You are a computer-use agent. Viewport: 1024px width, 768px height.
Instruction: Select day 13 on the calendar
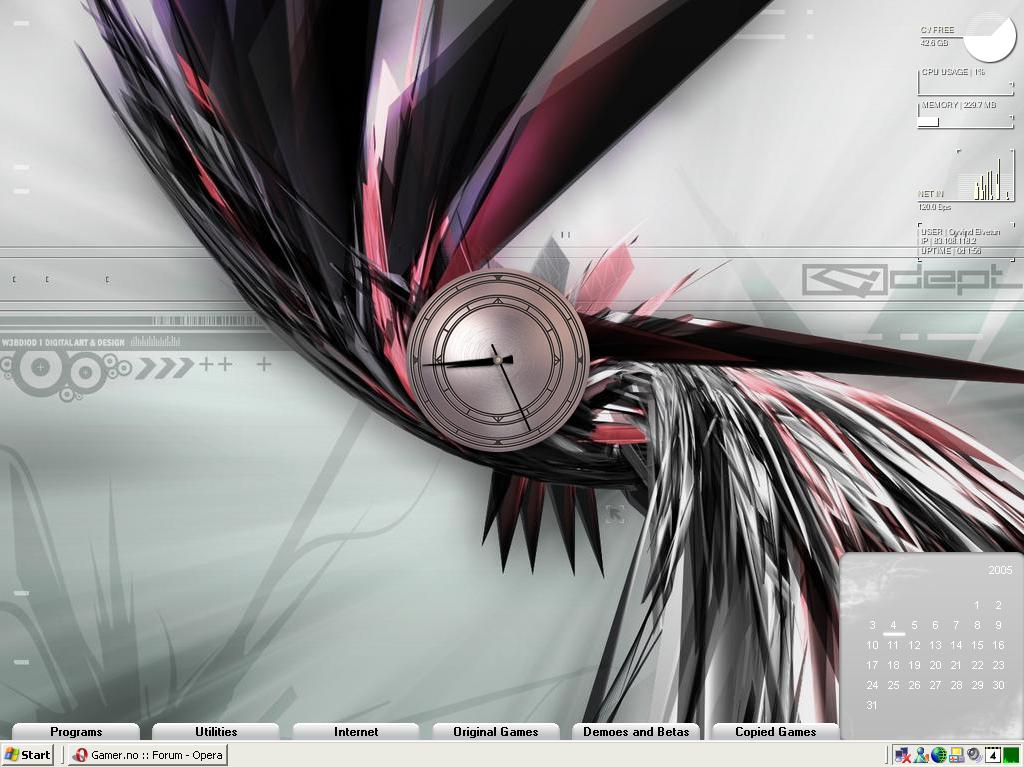coord(935,645)
